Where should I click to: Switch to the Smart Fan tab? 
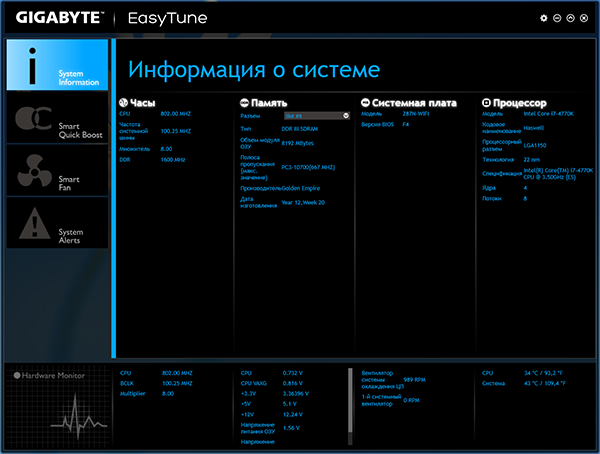click(x=57, y=171)
